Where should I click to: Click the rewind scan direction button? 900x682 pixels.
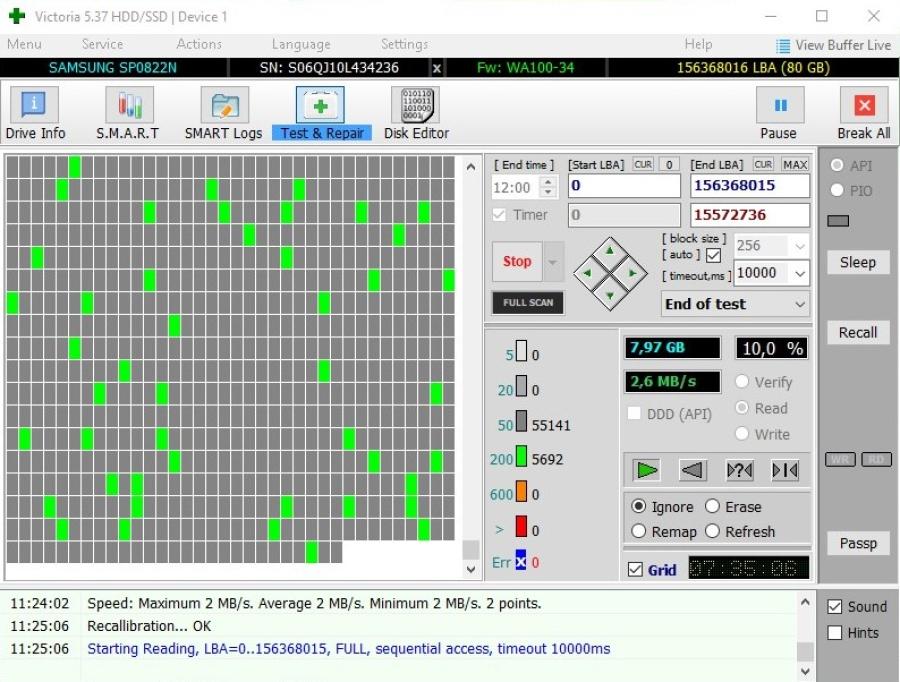[x=693, y=470]
